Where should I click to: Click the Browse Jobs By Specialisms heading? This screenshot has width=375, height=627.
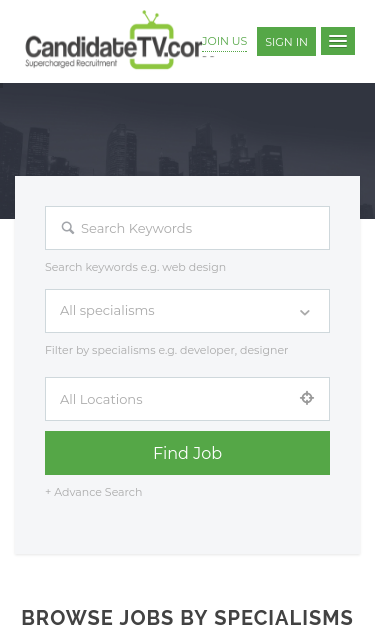187,617
